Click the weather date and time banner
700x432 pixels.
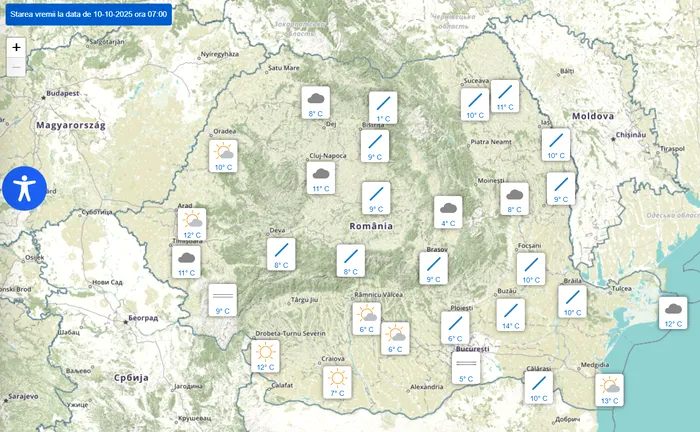pyautogui.click(x=87, y=14)
